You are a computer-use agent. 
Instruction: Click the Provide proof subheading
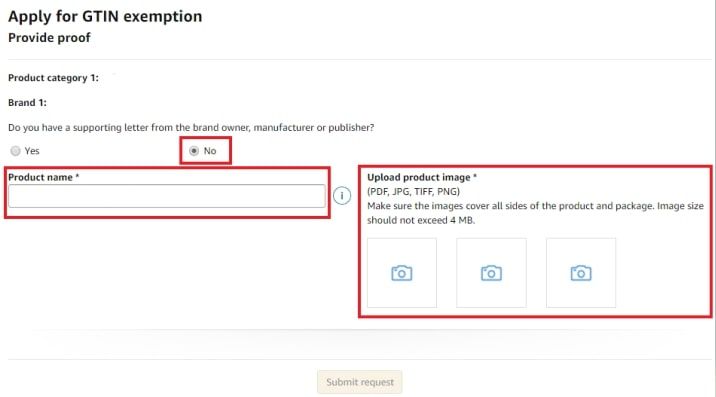[49, 37]
